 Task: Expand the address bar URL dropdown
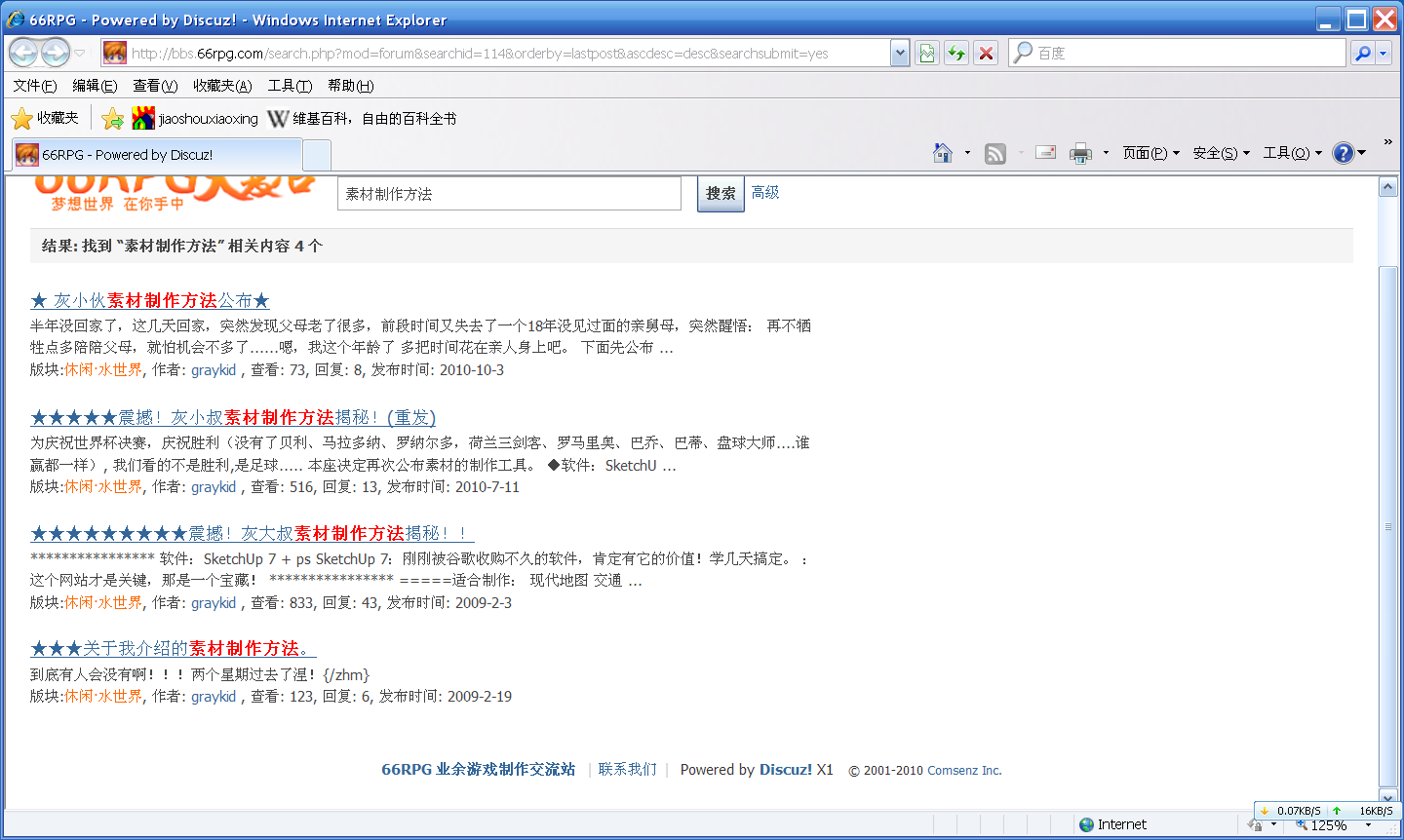click(900, 53)
